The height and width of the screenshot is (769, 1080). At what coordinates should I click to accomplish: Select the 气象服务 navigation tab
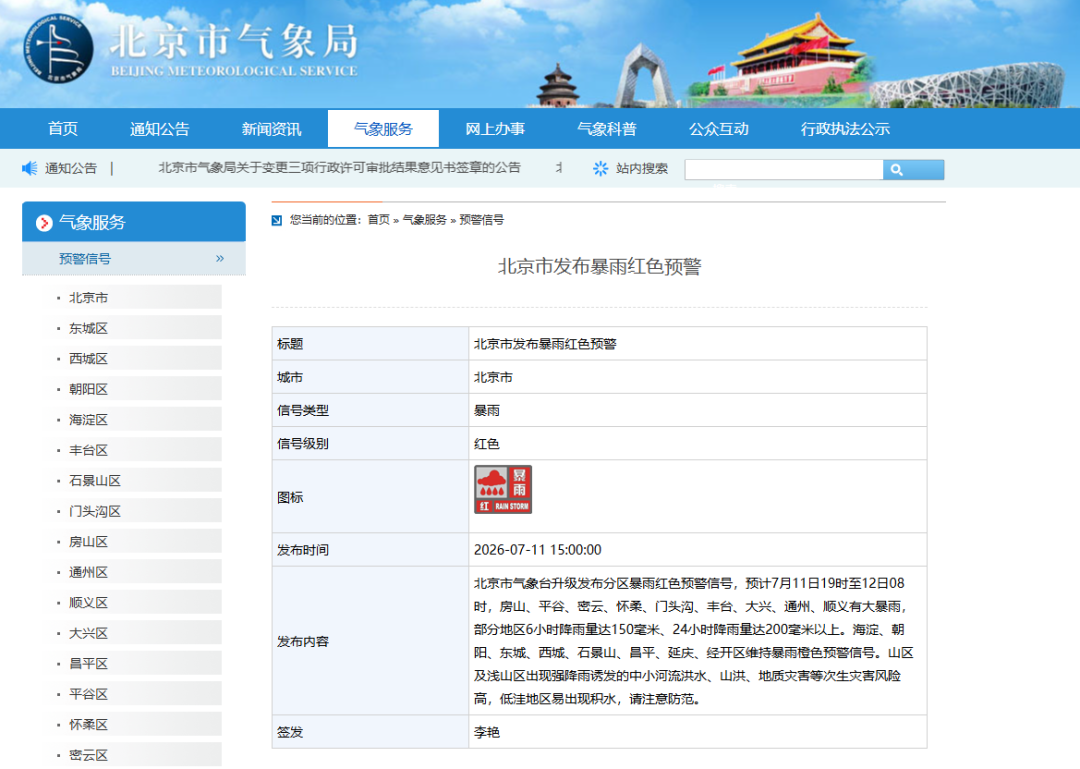pyautogui.click(x=383, y=129)
